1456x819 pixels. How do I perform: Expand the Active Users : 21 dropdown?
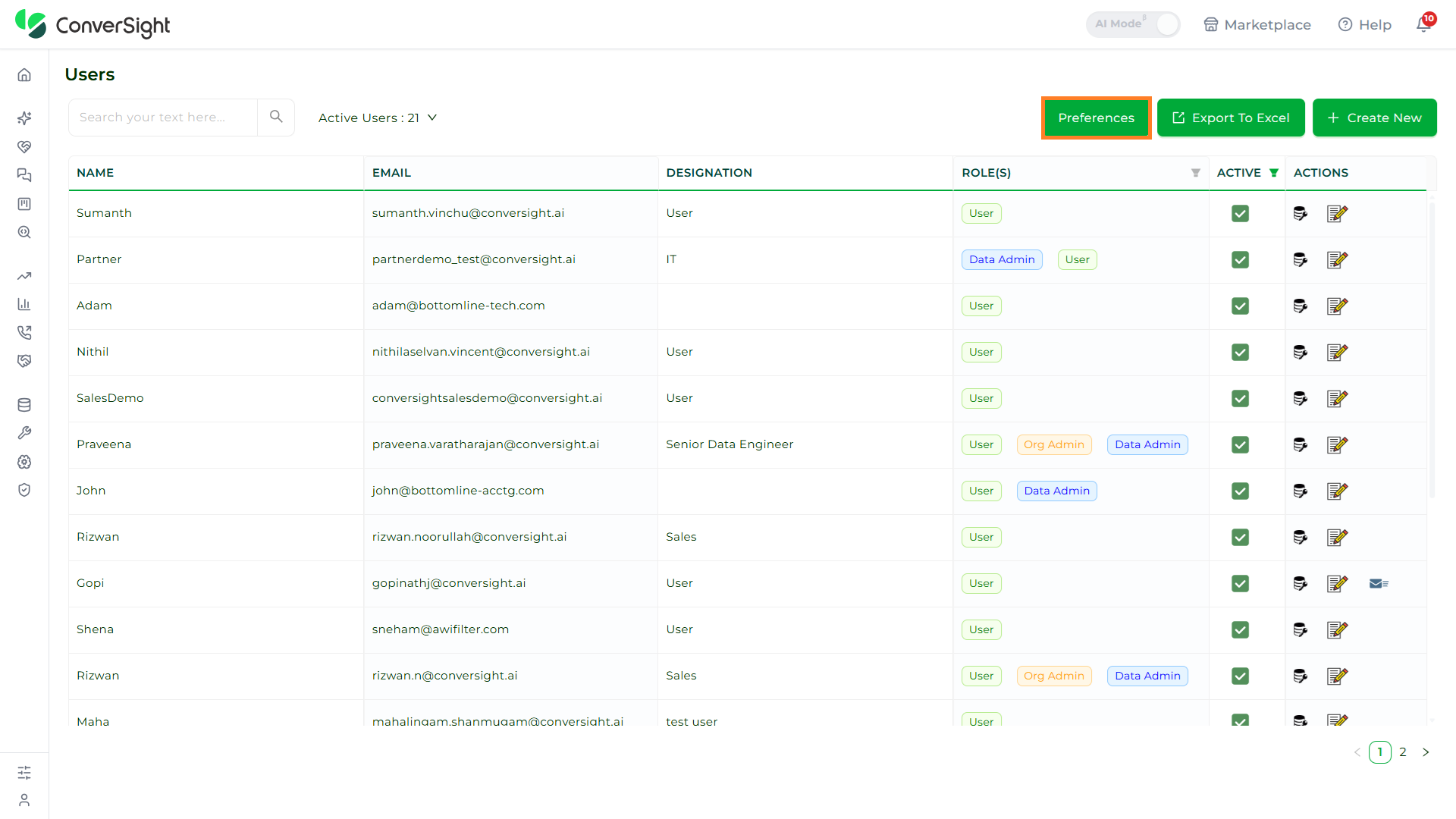[x=378, y=118]
